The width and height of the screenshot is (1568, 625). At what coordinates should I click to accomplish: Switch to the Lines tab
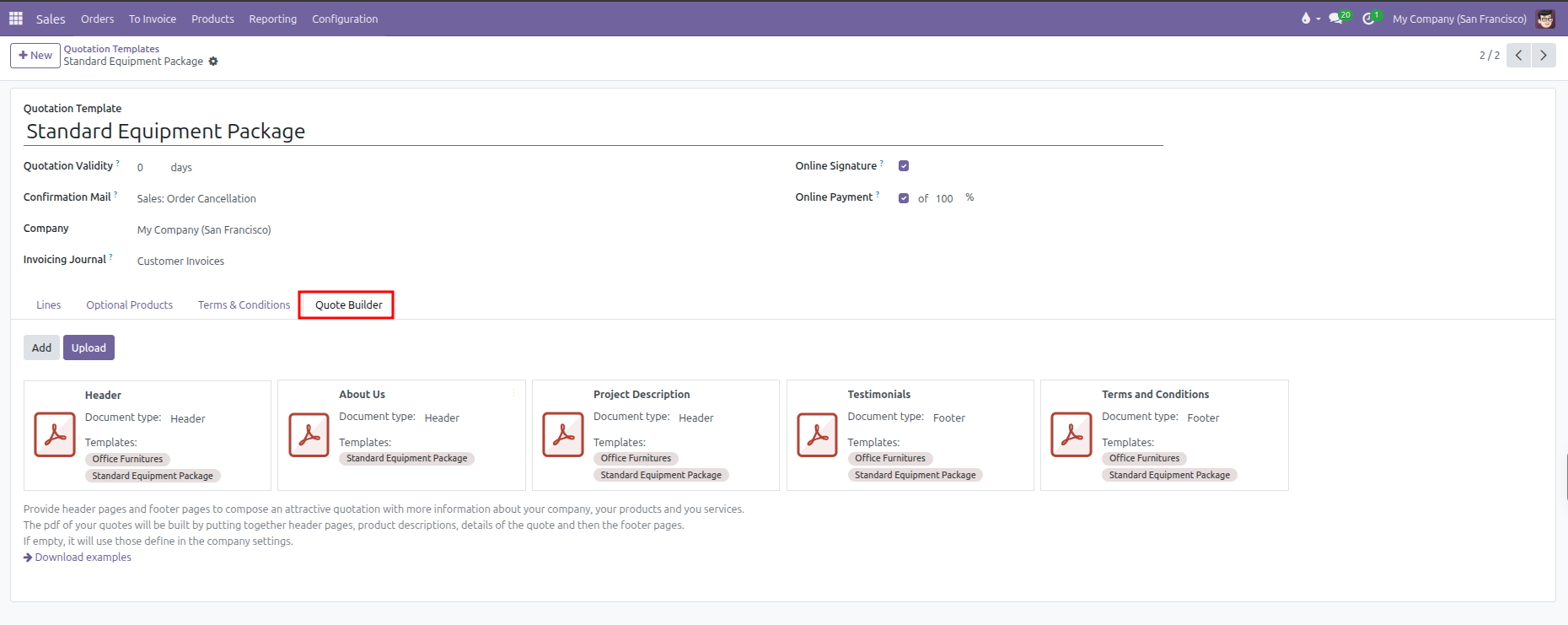click(49, 305)
